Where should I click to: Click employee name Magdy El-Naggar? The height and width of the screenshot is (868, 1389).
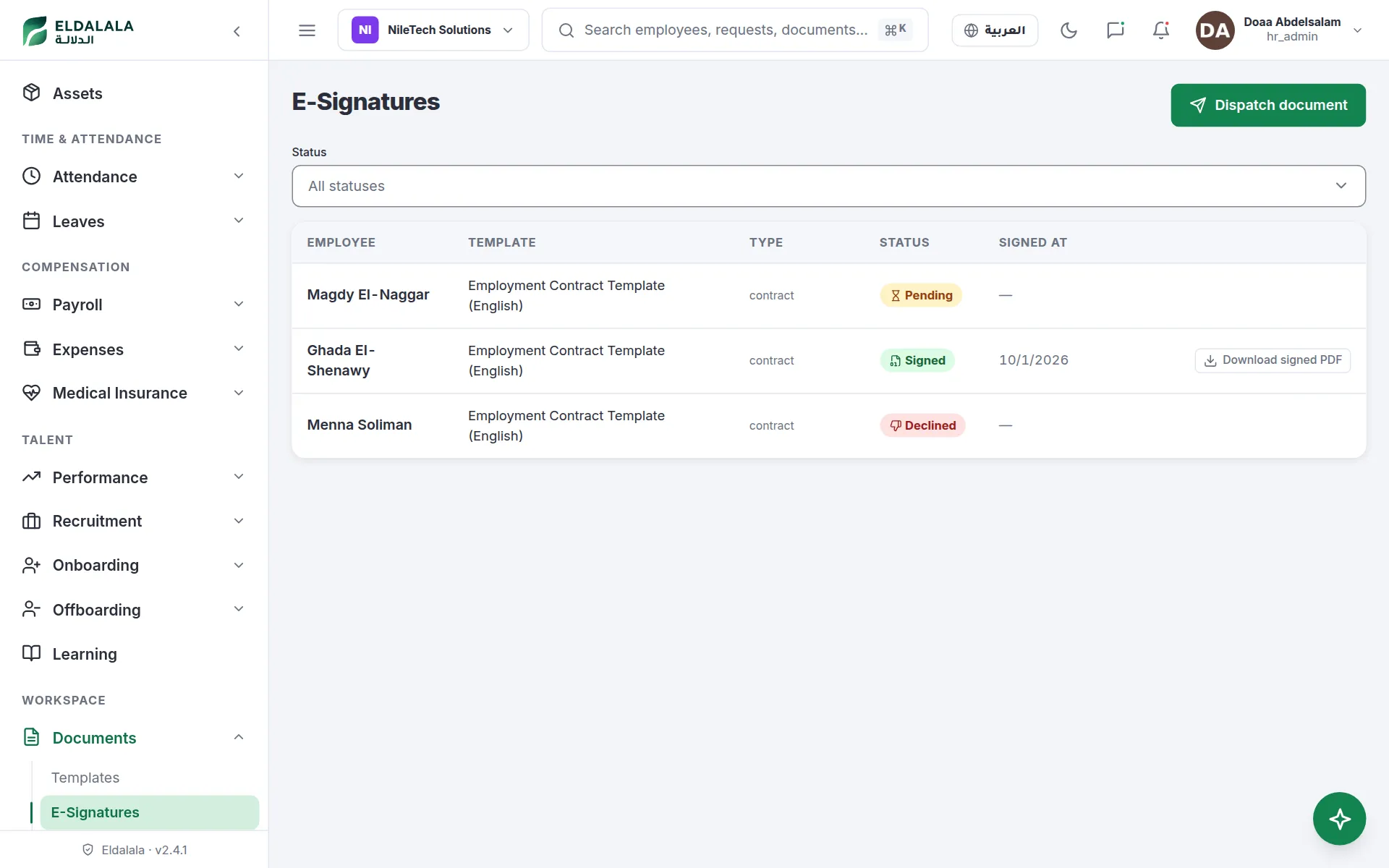pos(368,295)
